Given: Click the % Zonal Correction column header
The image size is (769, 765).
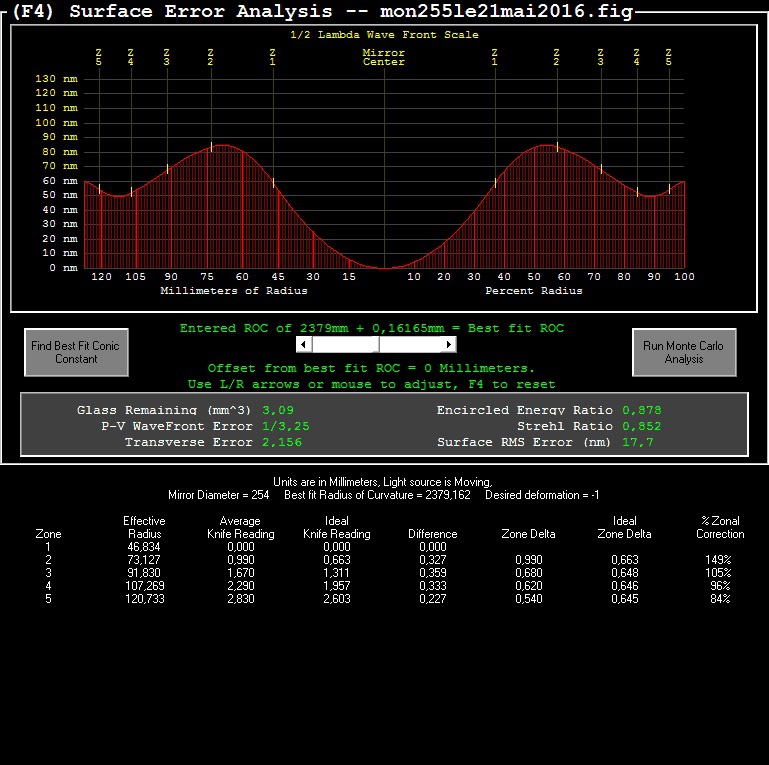Looking at the screenshot, I should (720, 527).
